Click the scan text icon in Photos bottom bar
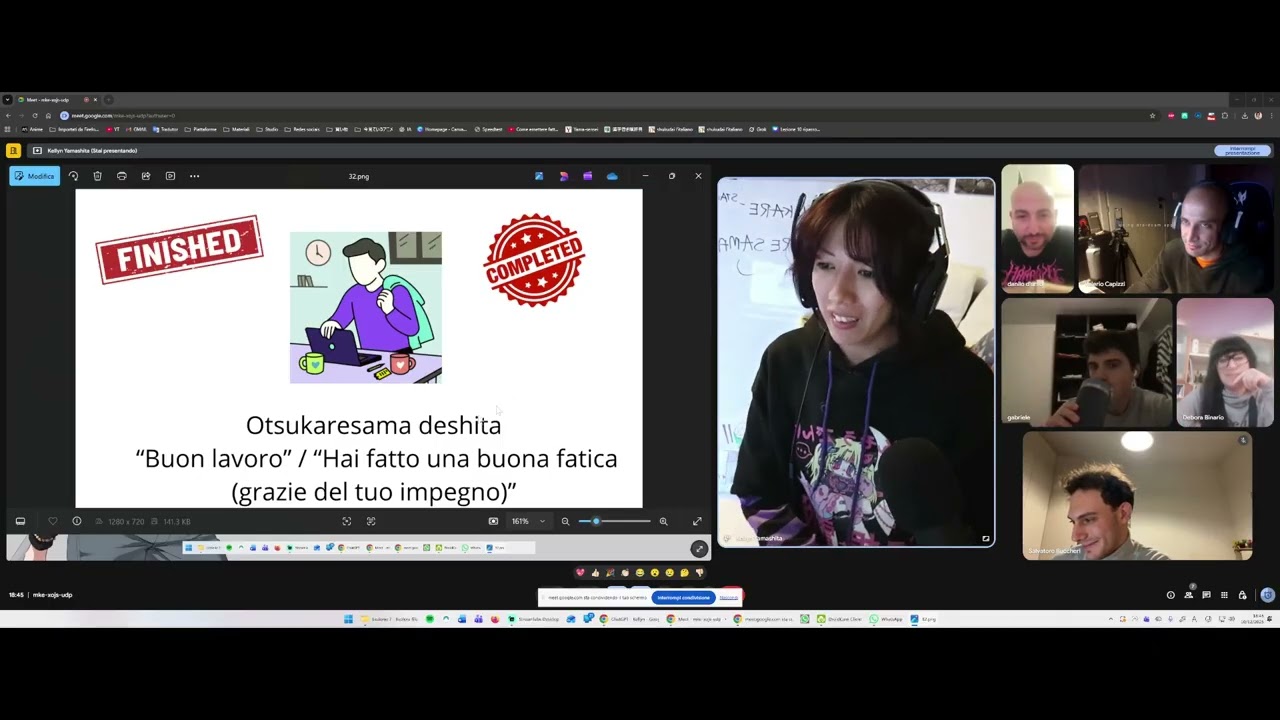 click(371, 521)
